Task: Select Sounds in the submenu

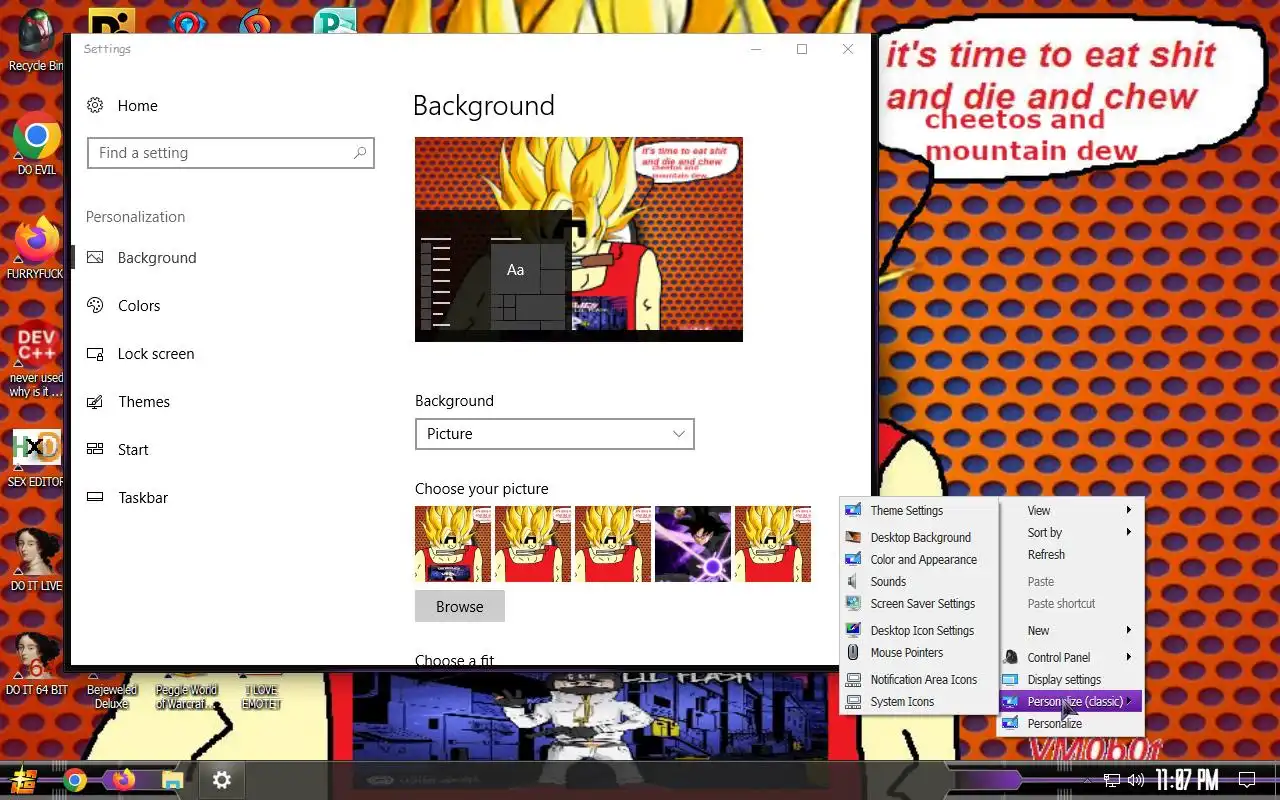Action: pyautogui.click(x=919, y=582)
